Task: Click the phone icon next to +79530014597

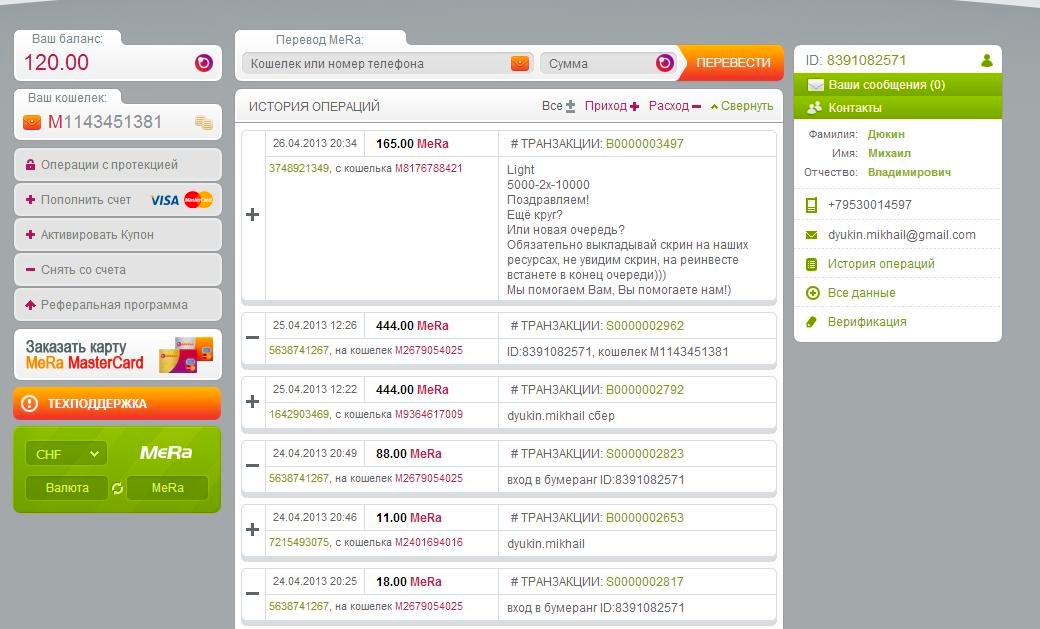Action: (811, 205)
